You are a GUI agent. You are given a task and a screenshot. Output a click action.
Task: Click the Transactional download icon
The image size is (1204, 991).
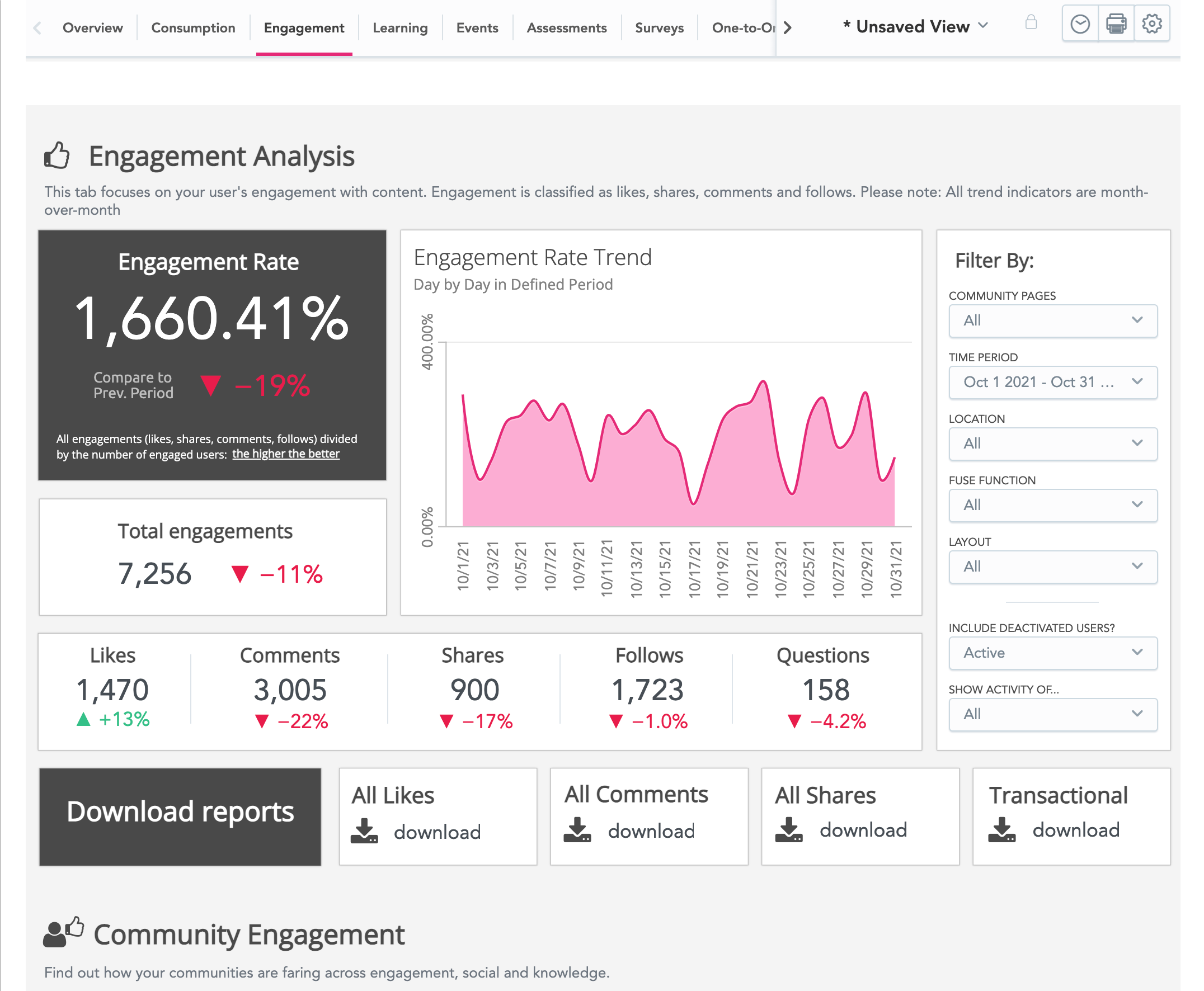click(x=1001, y=829)
